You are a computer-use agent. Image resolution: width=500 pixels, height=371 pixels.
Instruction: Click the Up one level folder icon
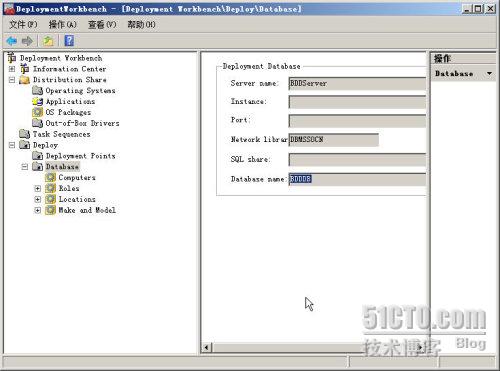tap(48, 41)
